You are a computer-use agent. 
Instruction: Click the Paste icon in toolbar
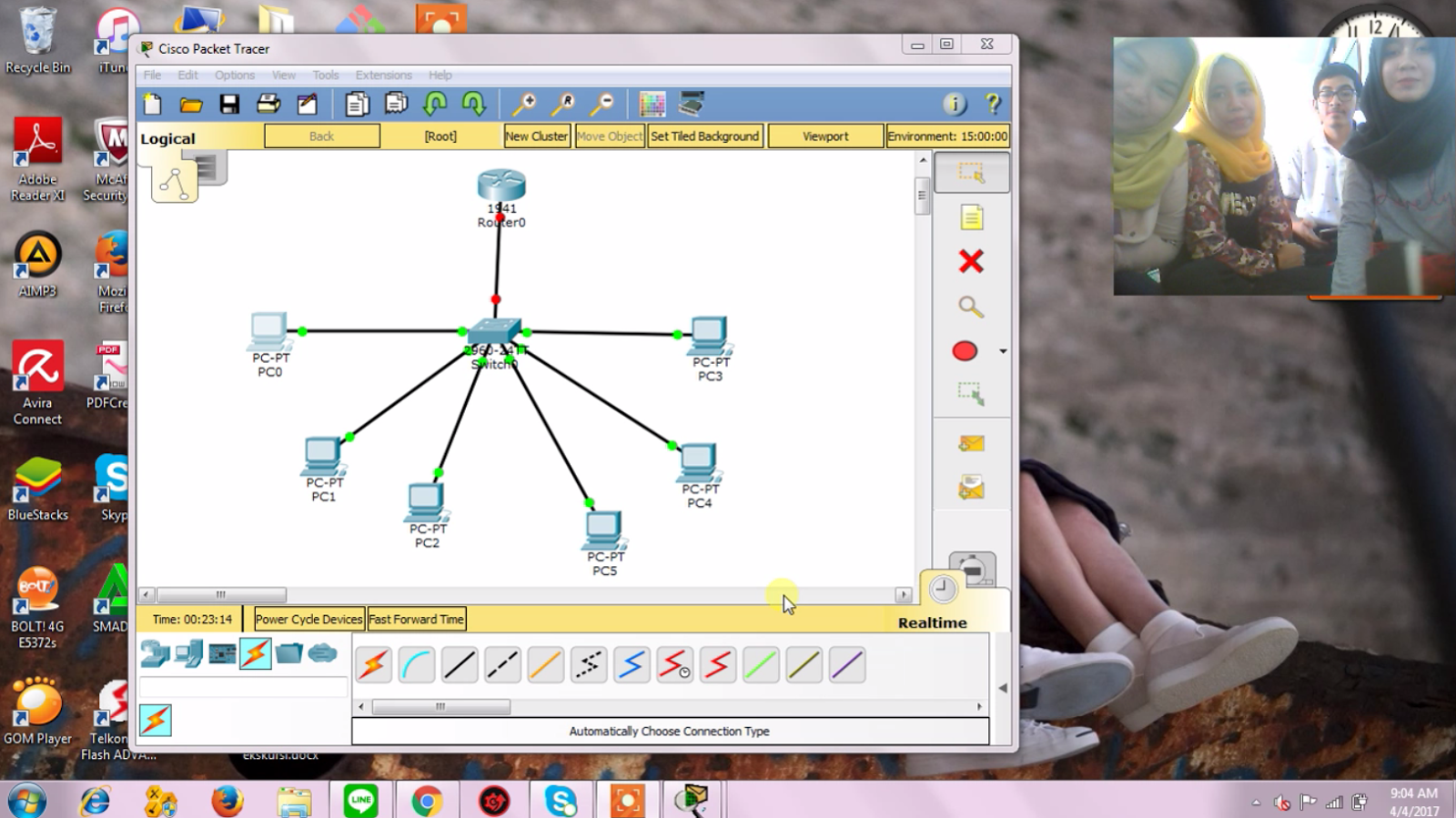click(x=396, y=105)
